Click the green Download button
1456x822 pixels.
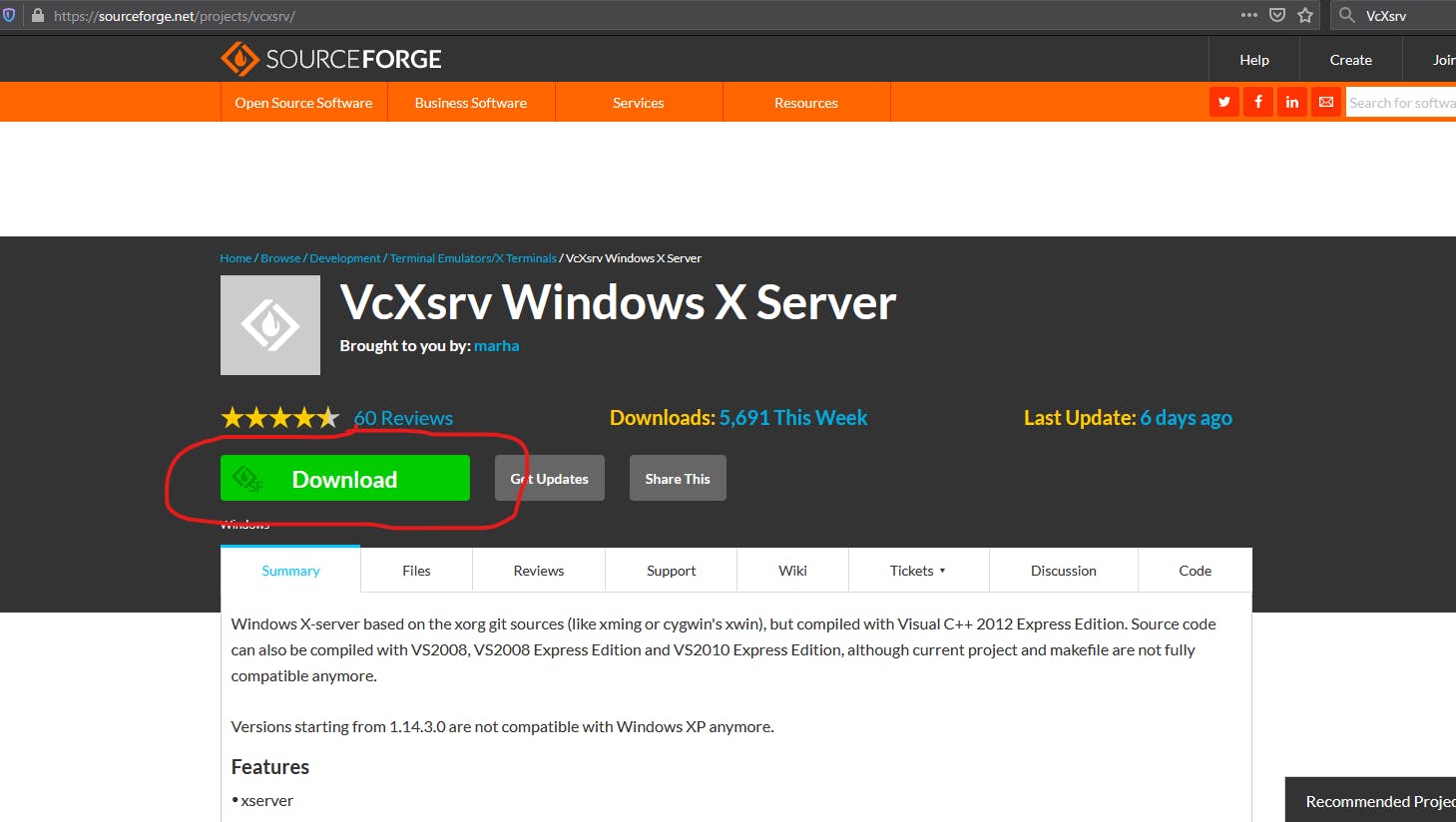point(345,478)
